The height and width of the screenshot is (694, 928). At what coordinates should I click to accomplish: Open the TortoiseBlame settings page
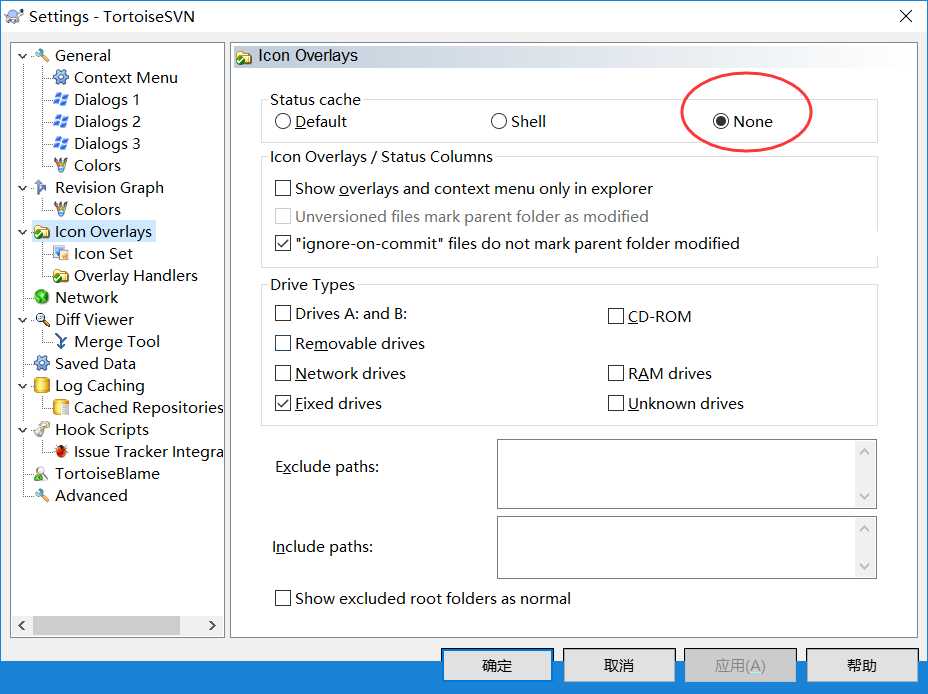coord(107,473)
